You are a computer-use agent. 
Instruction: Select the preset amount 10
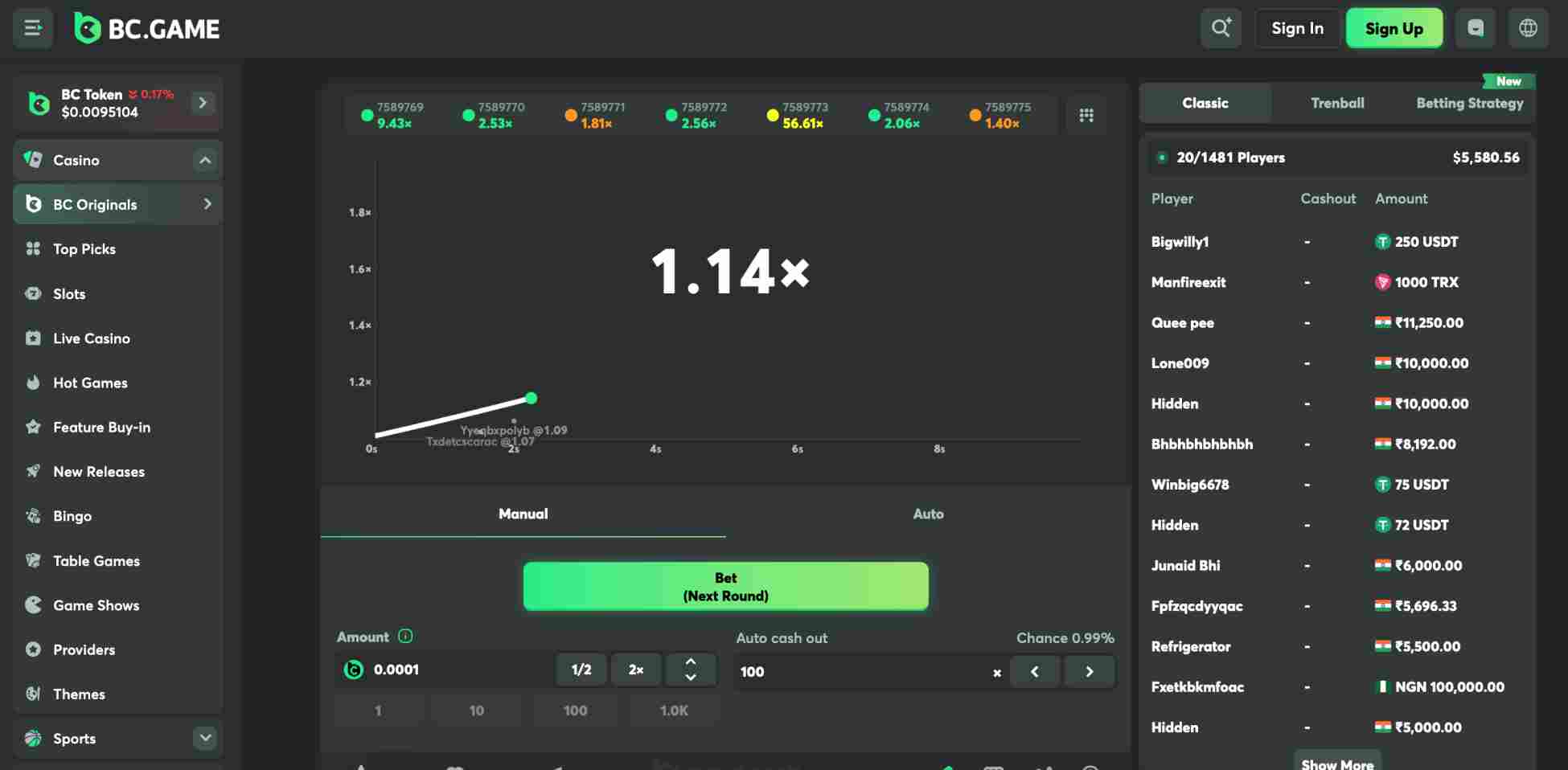[x=477, y=711]
